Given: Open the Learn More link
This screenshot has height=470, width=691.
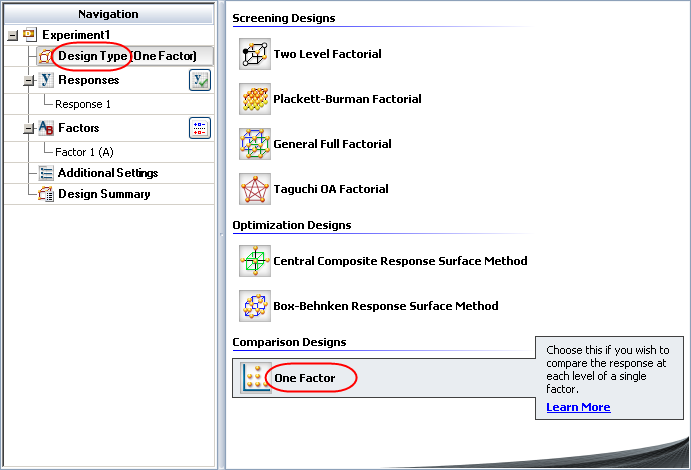Looking at the screenshot, I should coord(578,407).
